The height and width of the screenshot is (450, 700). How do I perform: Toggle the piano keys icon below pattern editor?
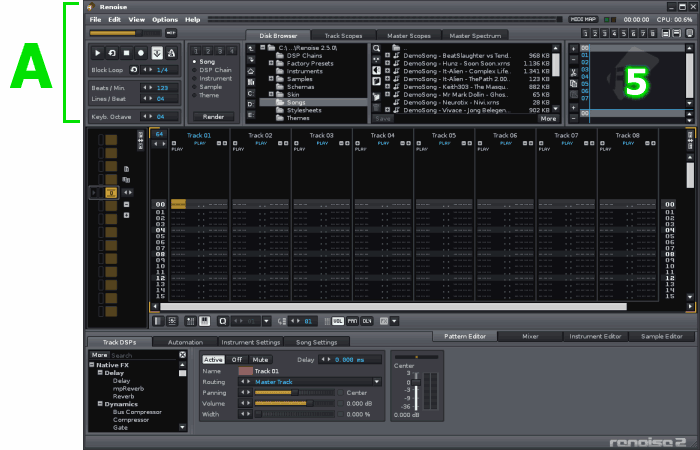[204, 321]
